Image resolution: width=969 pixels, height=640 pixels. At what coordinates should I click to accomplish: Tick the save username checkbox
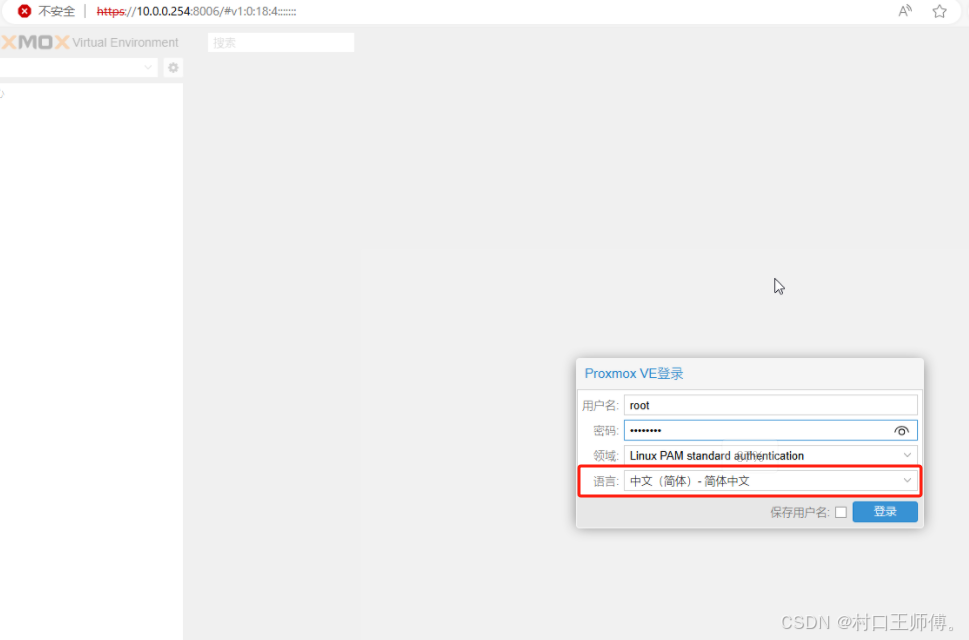840,512
